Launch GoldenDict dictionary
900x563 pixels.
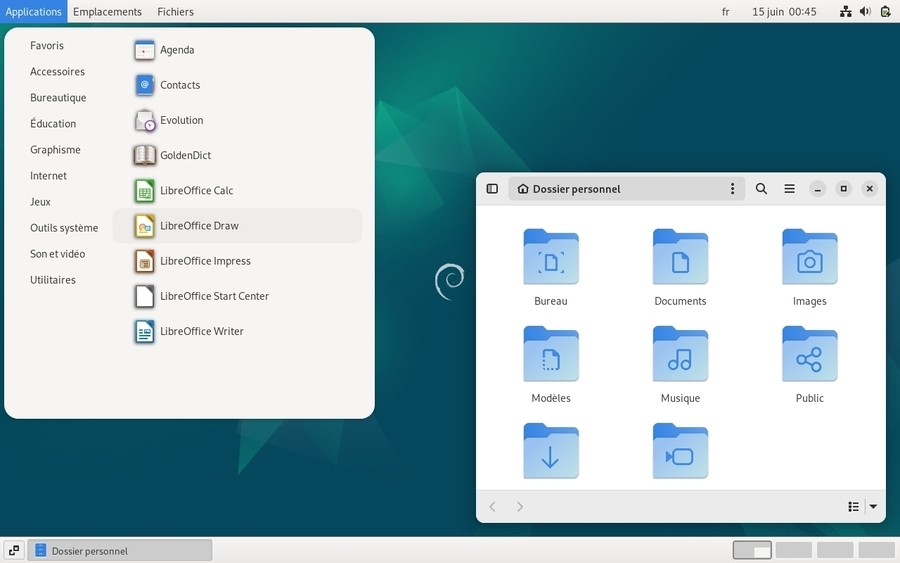click(237, 155)
